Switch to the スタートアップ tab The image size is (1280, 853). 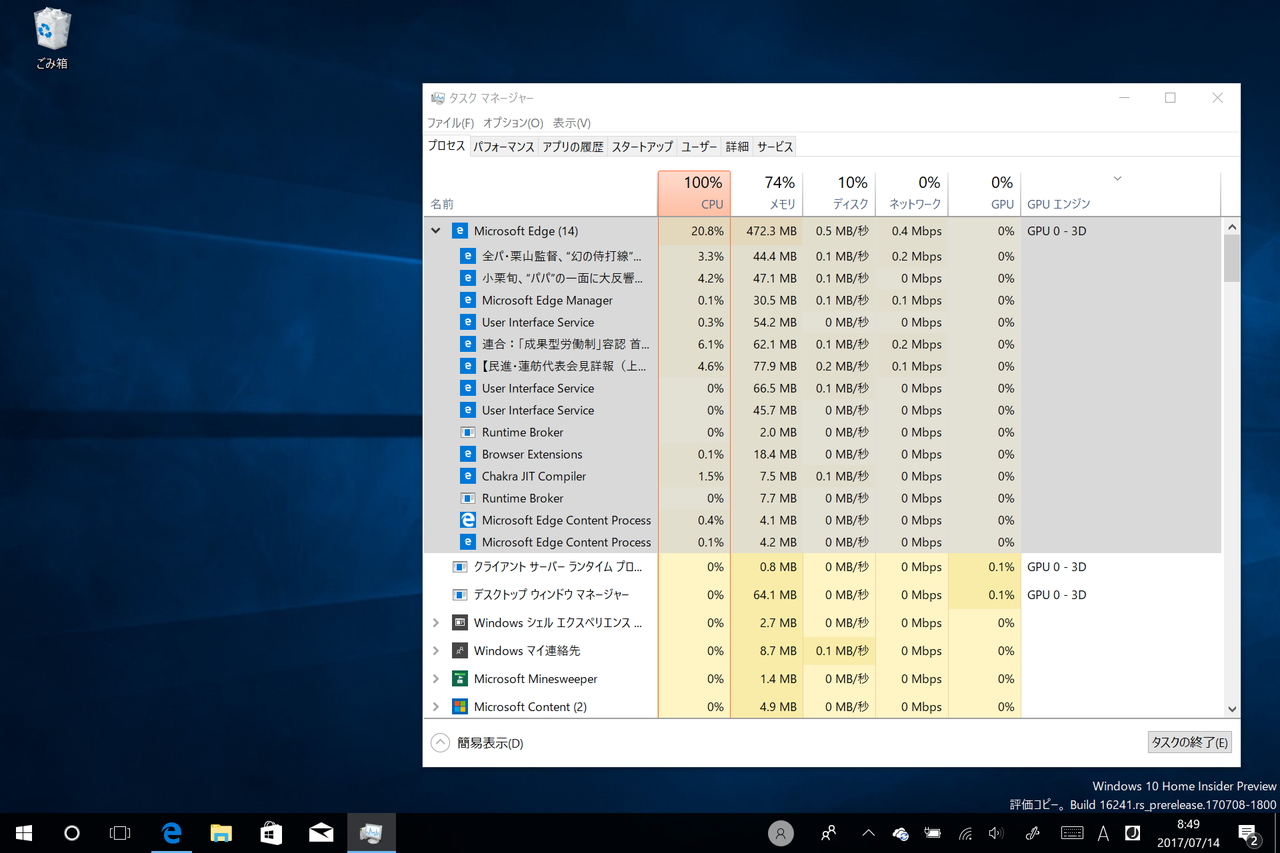tap(642, 147)
